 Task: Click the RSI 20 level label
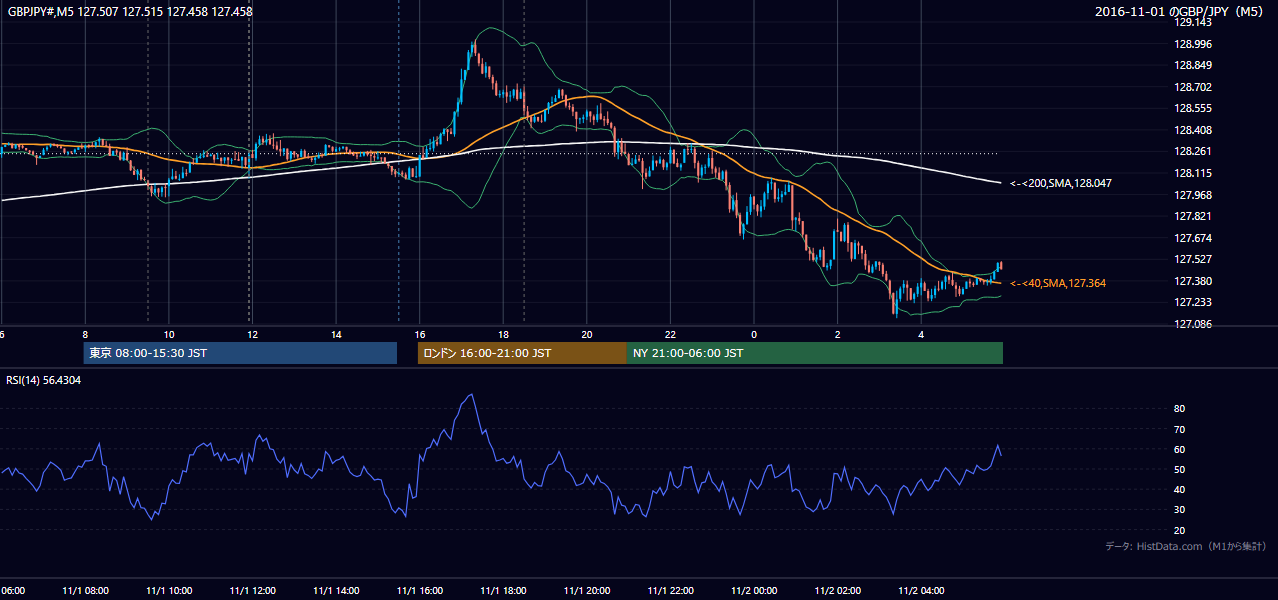[1179, 530]
